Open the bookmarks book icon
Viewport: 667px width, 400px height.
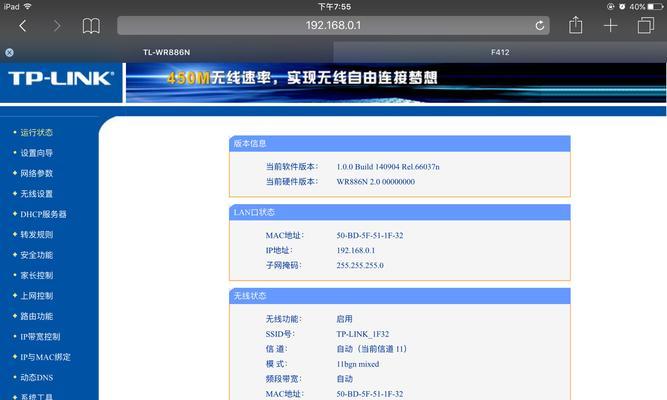pos(91,26)
